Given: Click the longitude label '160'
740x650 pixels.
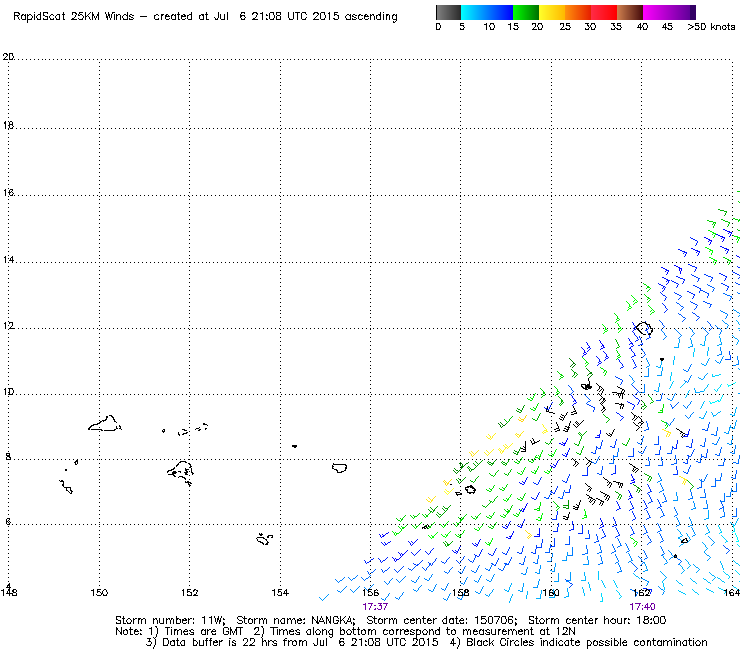Looking at the screenshot, I should (x=551, y=592).
